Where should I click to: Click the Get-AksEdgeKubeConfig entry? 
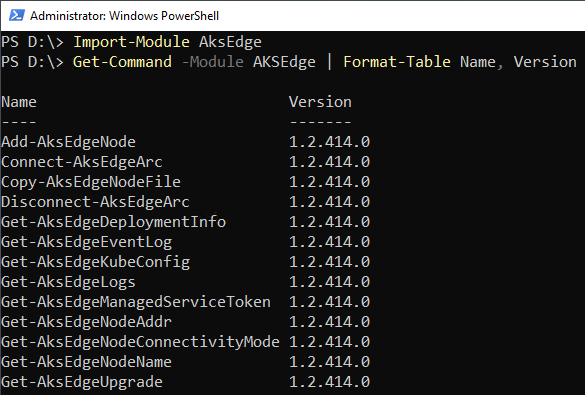(x=96, y=262)
